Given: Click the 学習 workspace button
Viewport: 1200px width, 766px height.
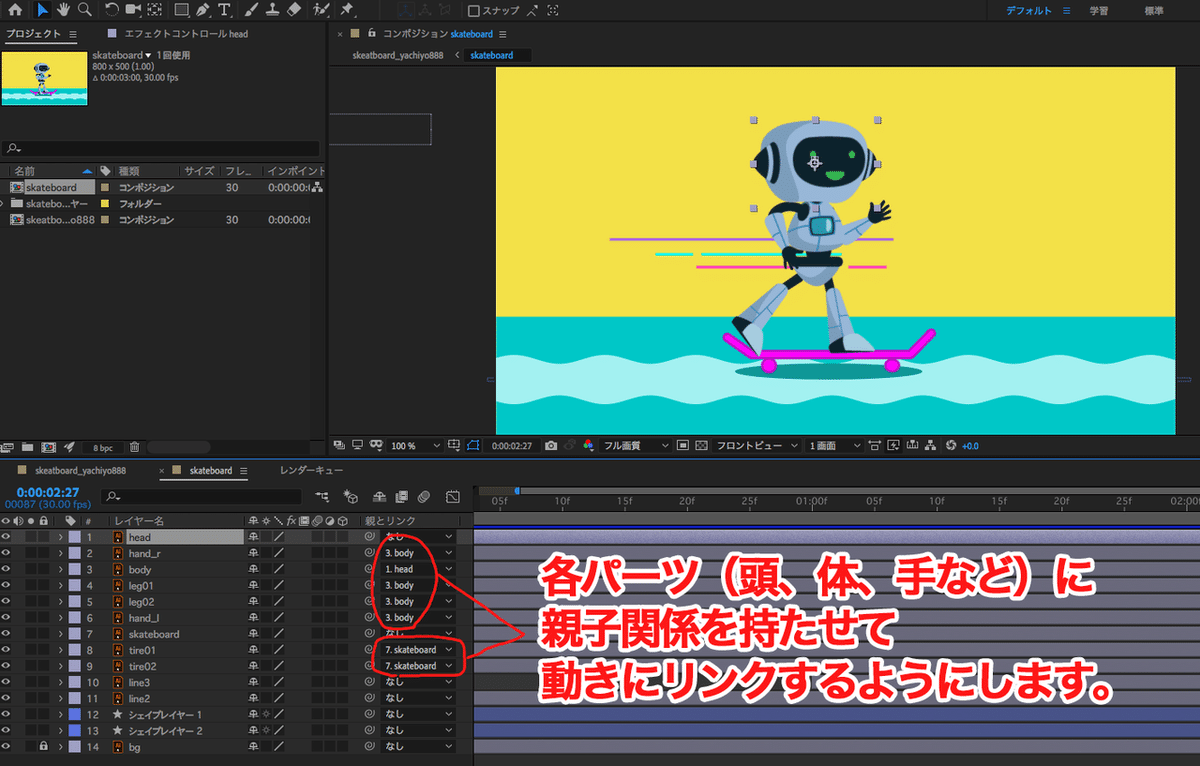Looking at the screenshot, I should tap(1098, 10).
